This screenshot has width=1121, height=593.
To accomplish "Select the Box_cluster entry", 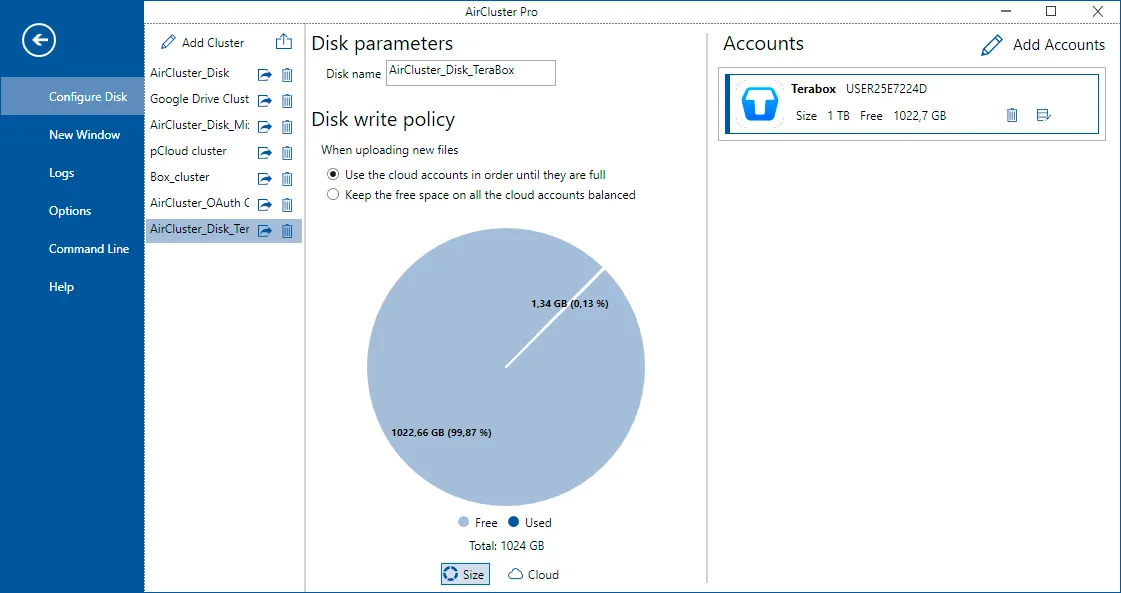I will click(x=179, y=177).
